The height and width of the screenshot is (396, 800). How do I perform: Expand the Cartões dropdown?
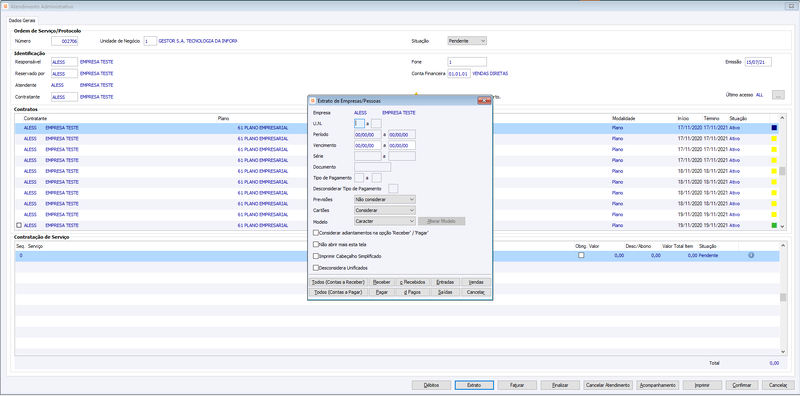385,210
